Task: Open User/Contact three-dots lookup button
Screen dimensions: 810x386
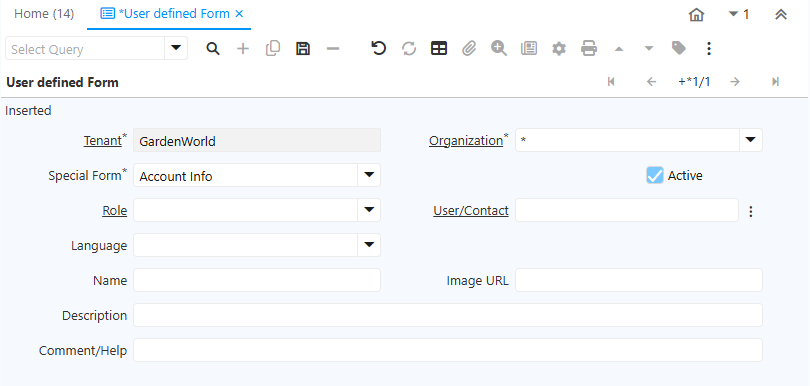Action: point(751,211)
